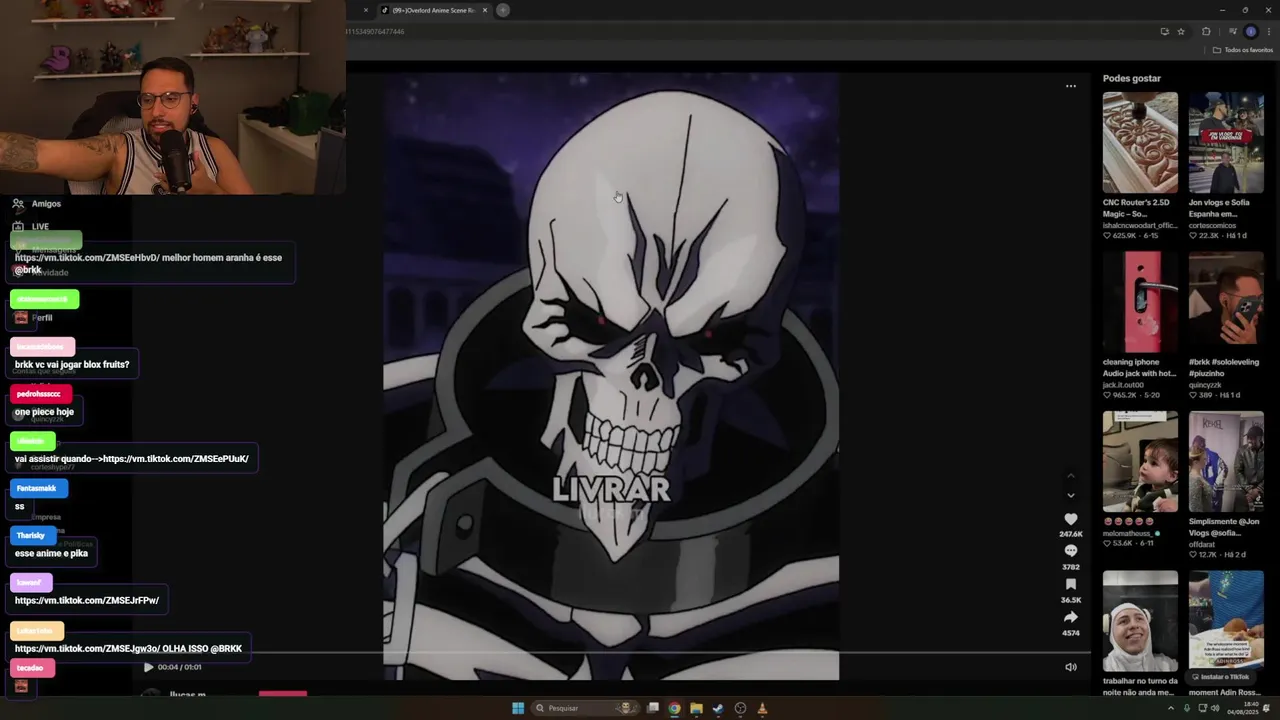Open OBS Studio from the taskbar

(740, 708)
